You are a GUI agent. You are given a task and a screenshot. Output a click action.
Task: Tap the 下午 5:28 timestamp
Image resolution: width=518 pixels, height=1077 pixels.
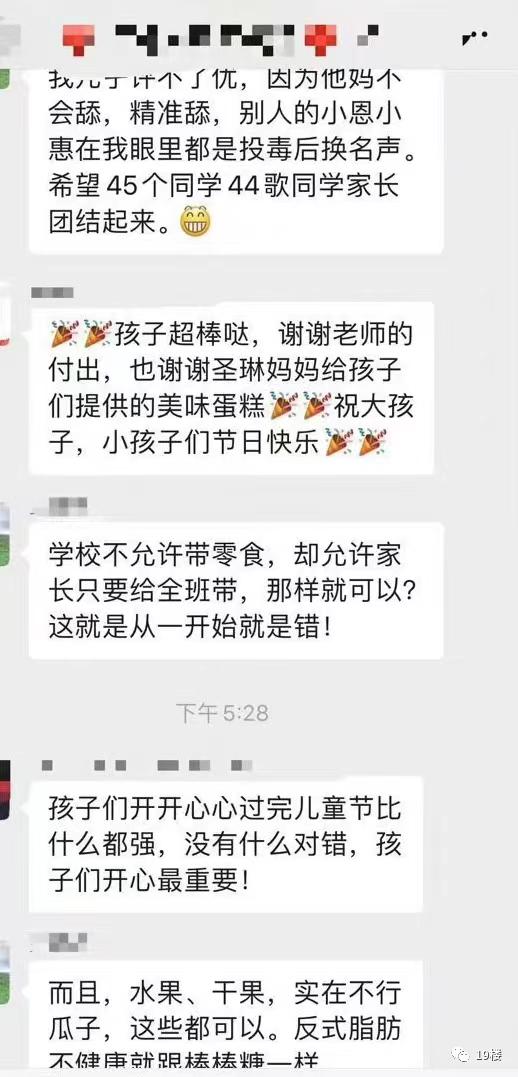point(221,713)
